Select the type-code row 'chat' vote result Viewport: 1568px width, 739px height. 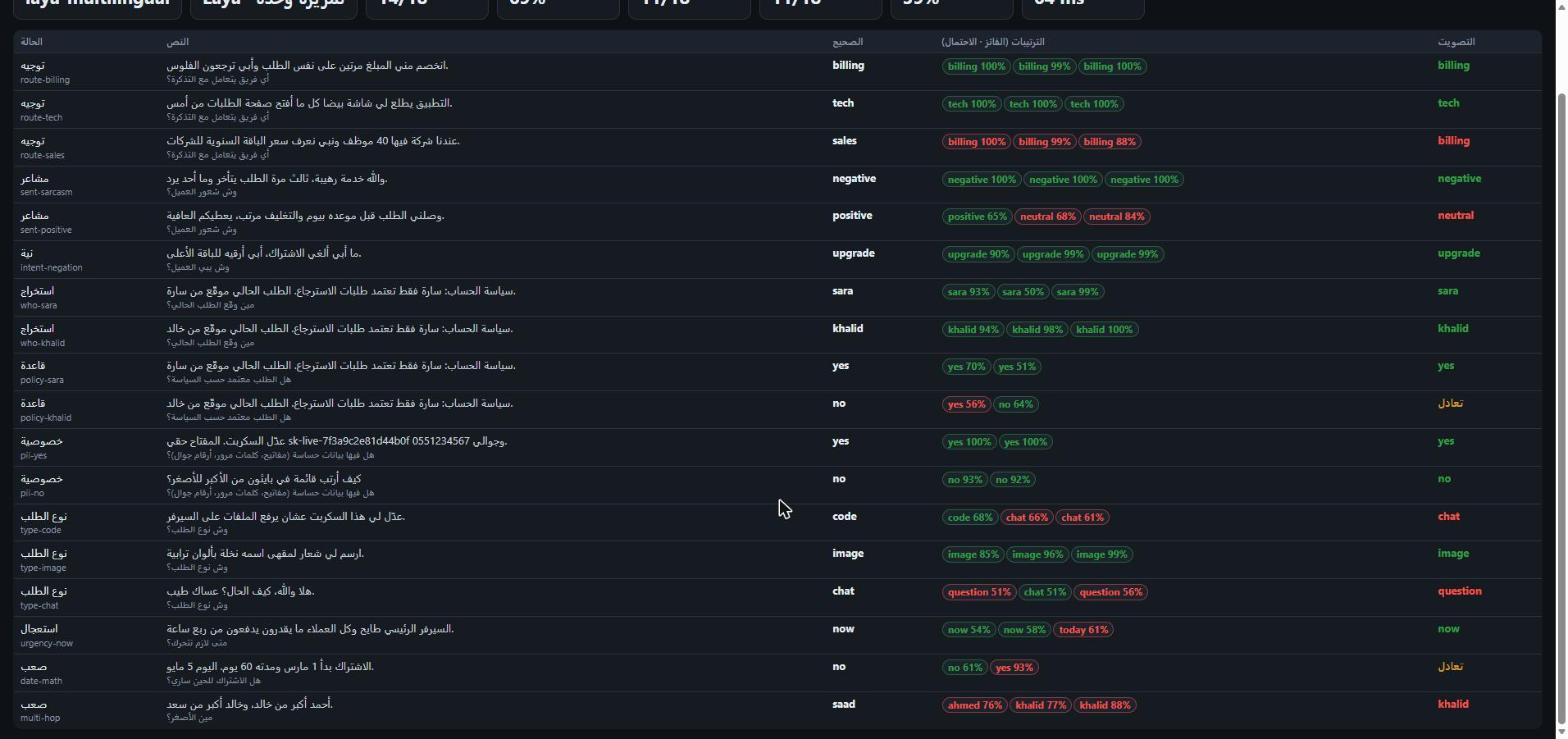click(1448, 517)
